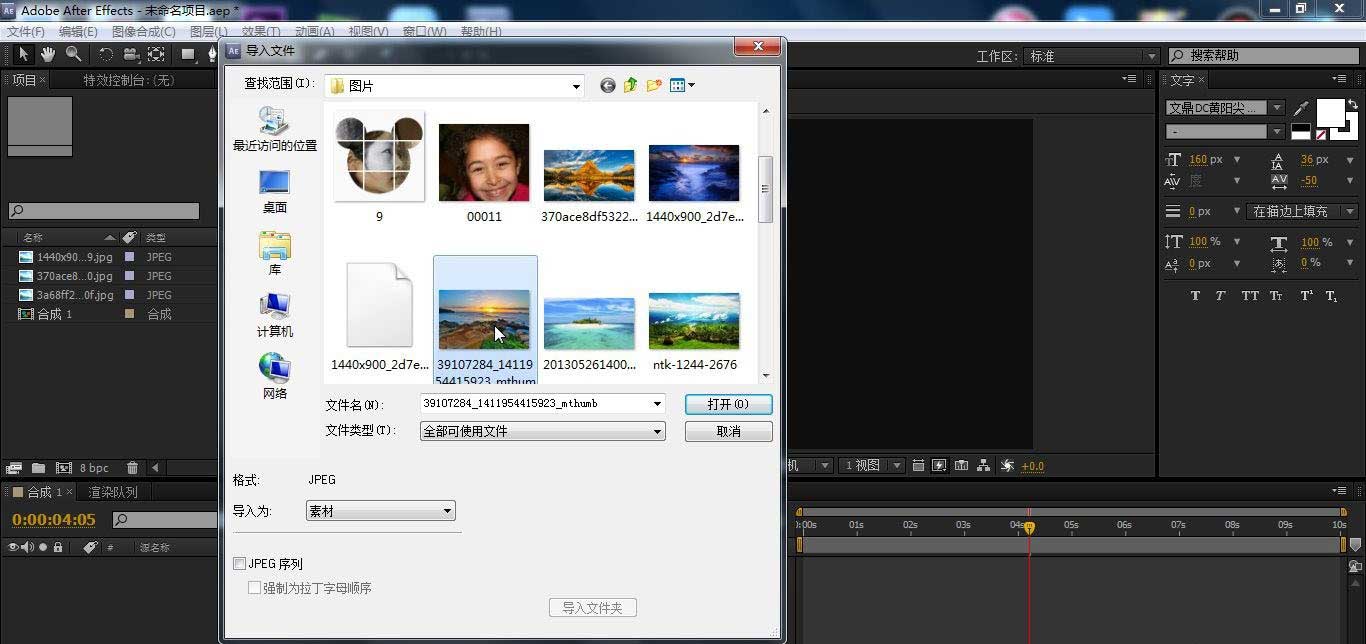Toggle faux bold text style button
The height and width of the screenshot is (644, 1366).
tap(1195, 296)
